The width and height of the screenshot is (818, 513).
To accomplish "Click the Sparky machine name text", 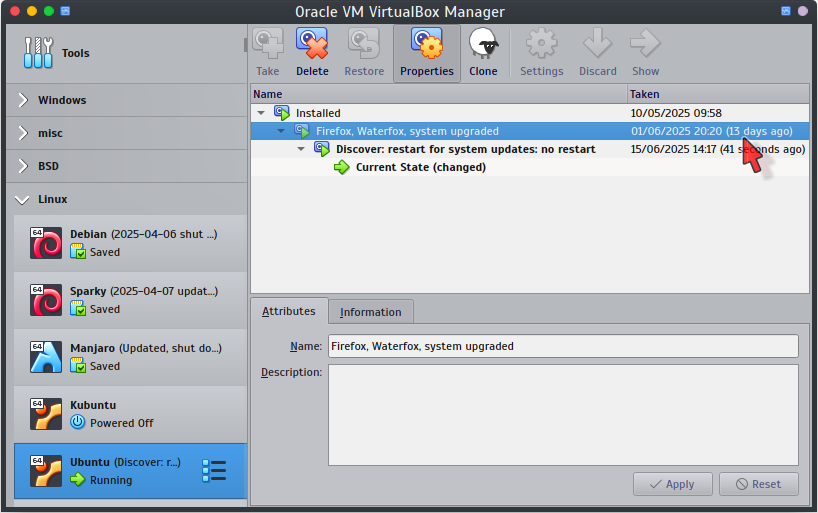I will click(x=88, y=291).
